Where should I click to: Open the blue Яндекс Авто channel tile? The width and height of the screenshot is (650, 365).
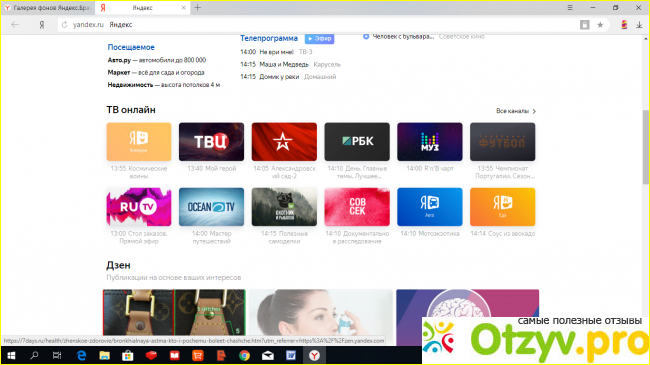(x=429, y=207)
